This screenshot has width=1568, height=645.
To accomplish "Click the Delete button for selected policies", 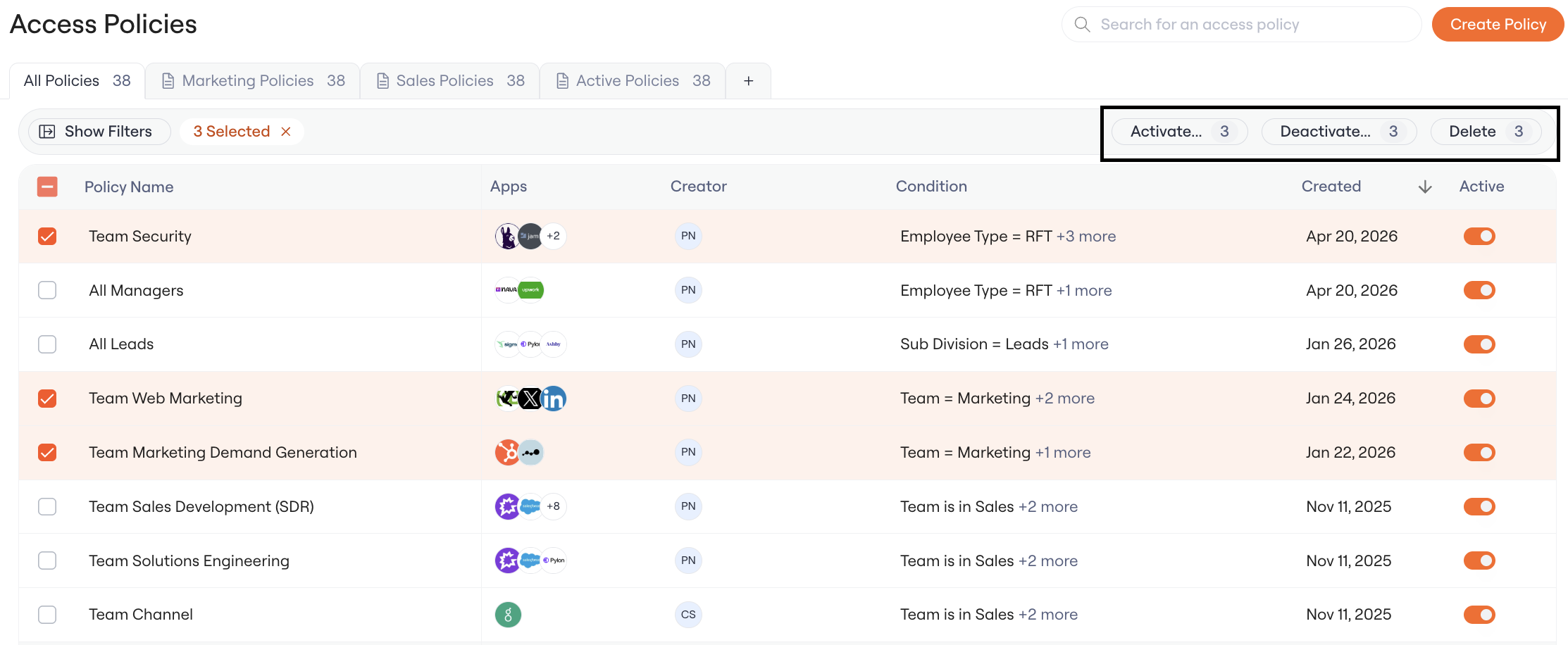I will click(1486, 132).
